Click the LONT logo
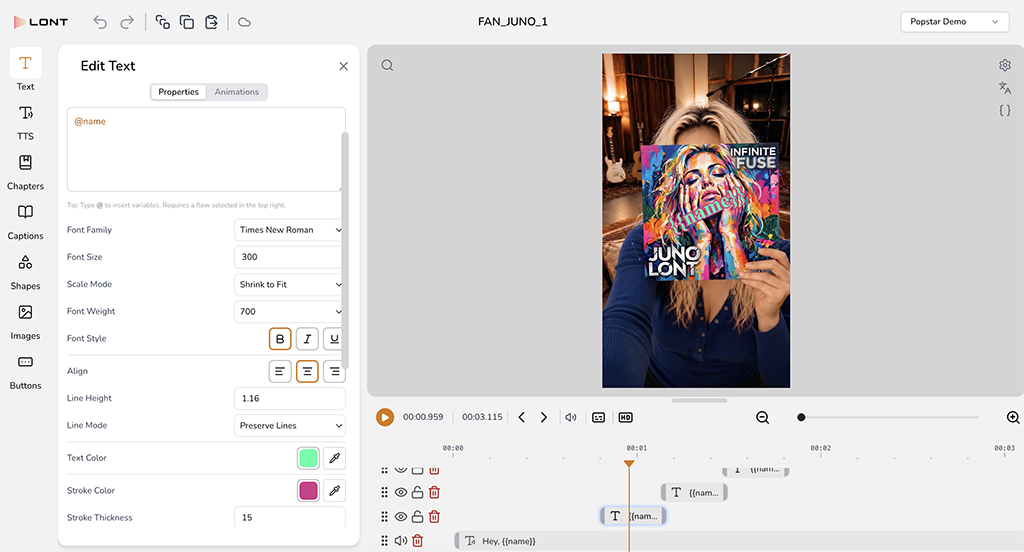 [40, 22]
